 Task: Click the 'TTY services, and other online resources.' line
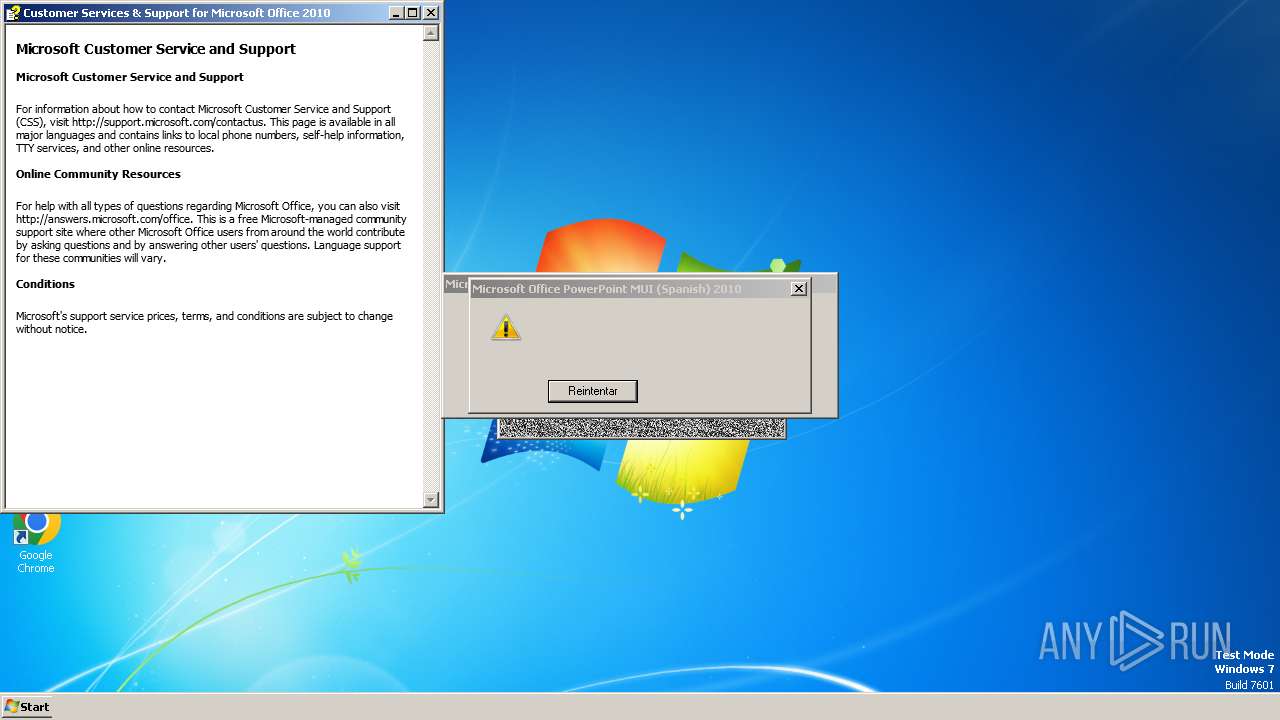pos(115,148)
